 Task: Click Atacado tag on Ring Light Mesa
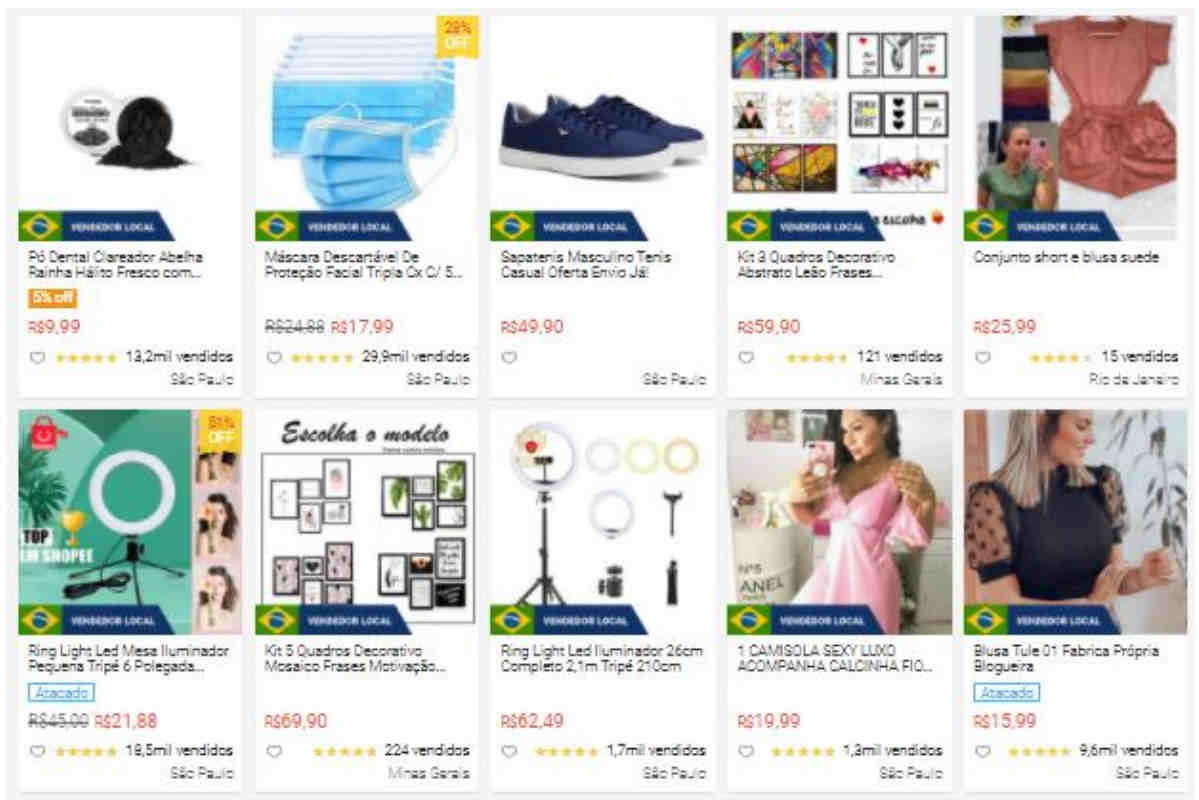[61, 692]
